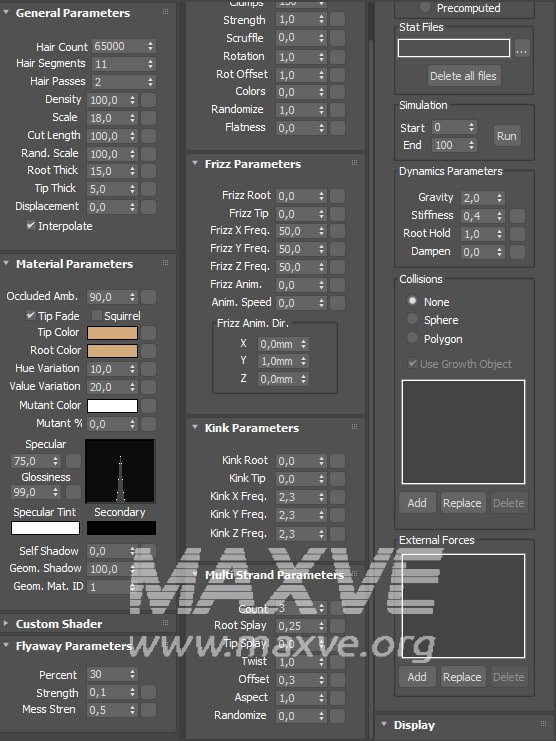The height and width of the screenshot is (741, 556).
Task: Click the Scale map button
Action: point(148,118)
